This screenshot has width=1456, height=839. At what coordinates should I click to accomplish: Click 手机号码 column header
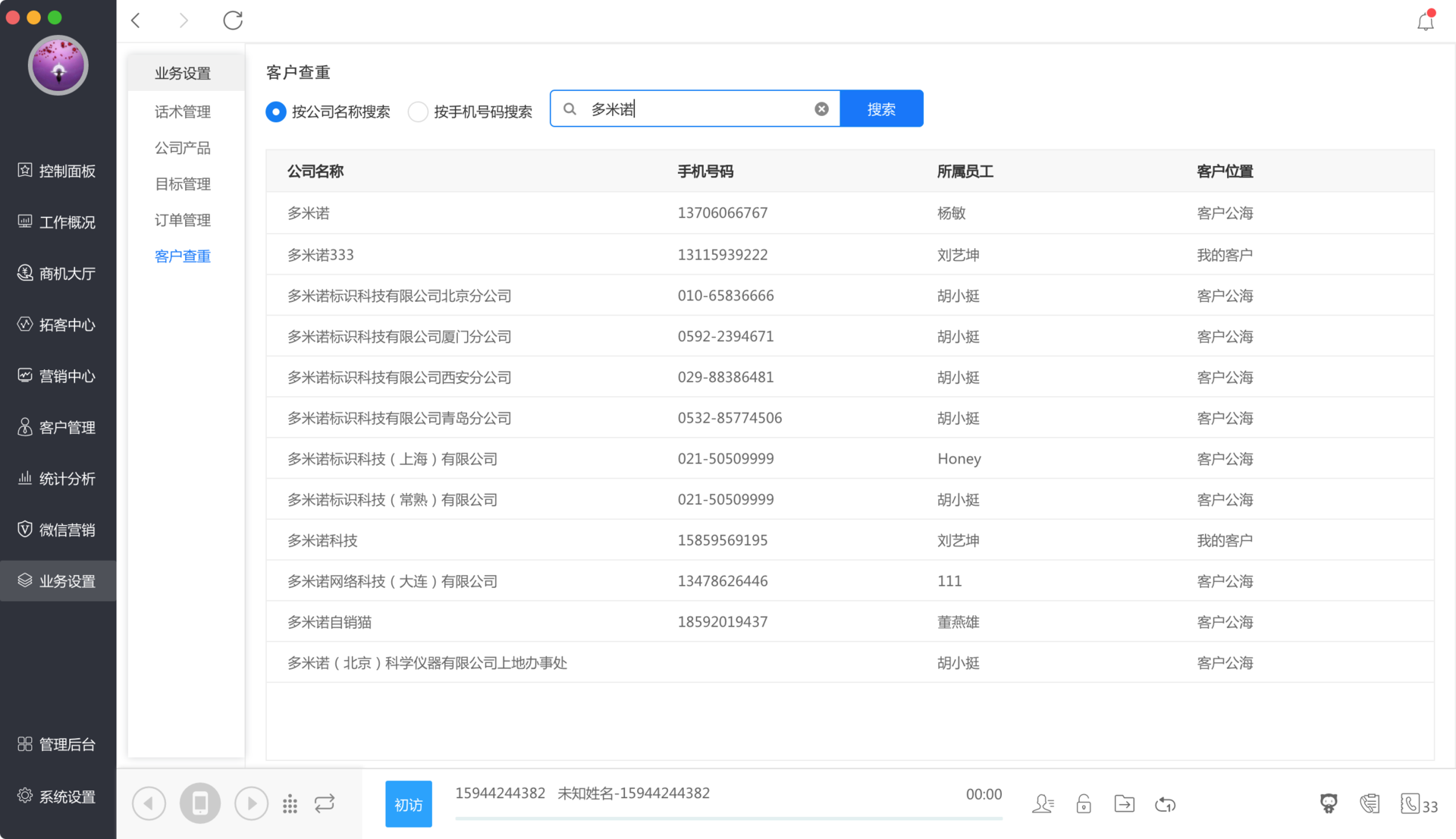tap(705, 171)
